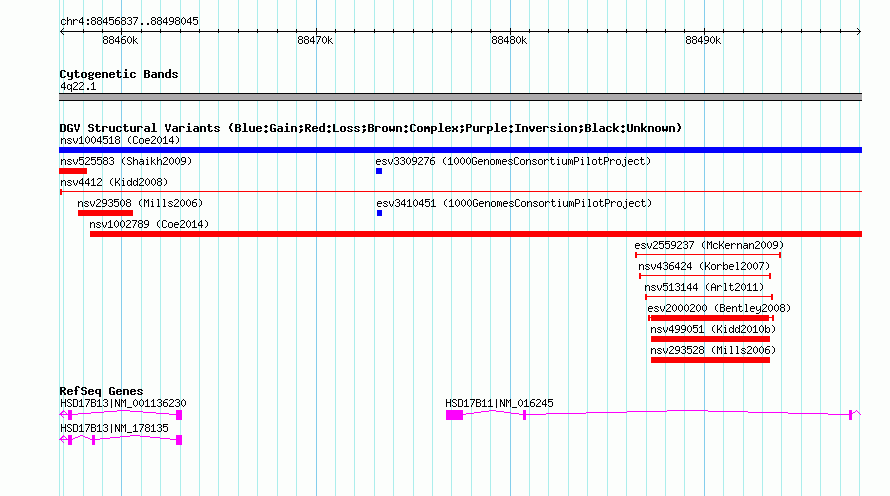Image resolution: width=890 pixels, height=496 pixels.
Task: Open the esv2000200 (Bentley2008) label
Action: coord(719,308)
